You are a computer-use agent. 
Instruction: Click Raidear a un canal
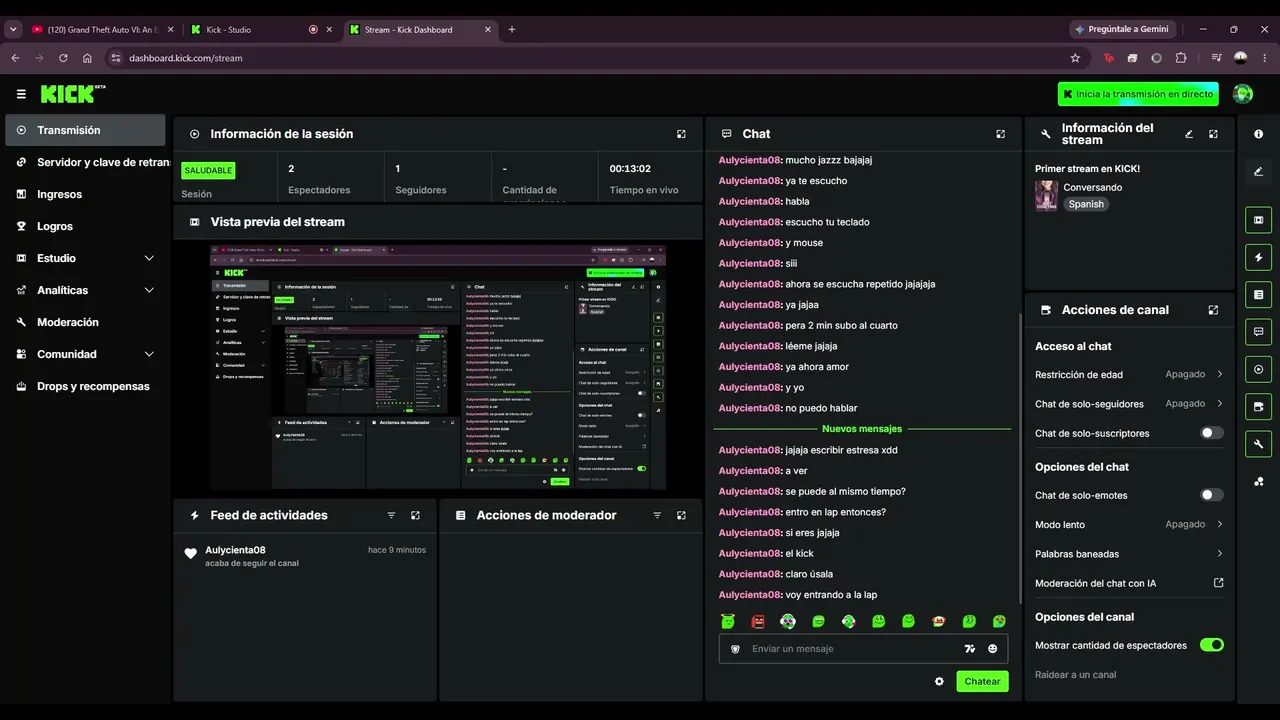tap(1075, 675)
